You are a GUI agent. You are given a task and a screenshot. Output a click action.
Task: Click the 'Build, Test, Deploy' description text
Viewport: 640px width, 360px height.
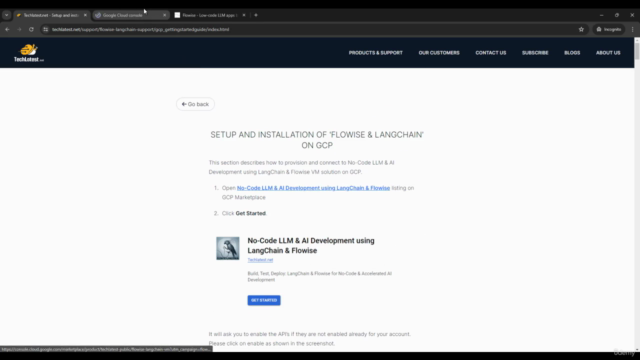tap(320, 276)
